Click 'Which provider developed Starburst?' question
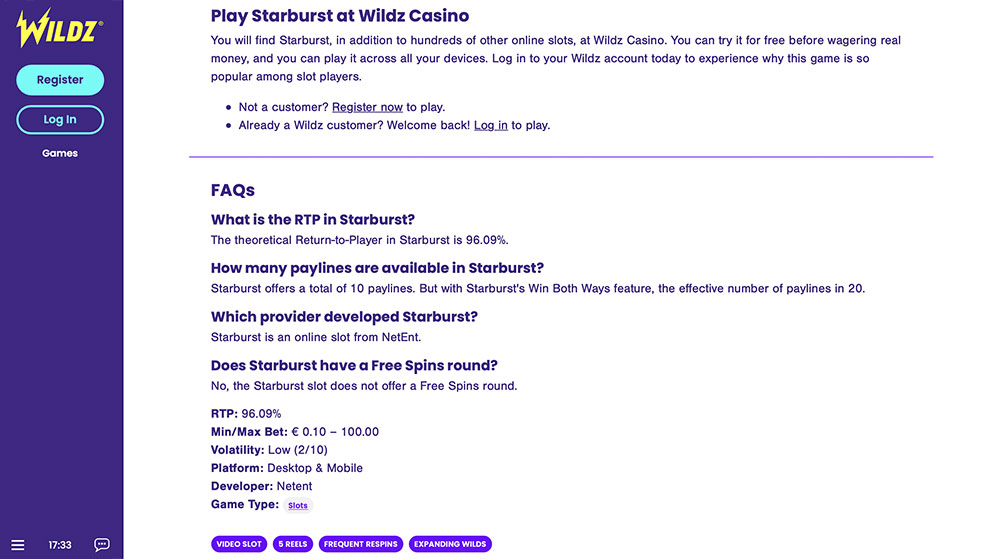The image size is (994, 559). pyautogui.click(x=344, y=317)
